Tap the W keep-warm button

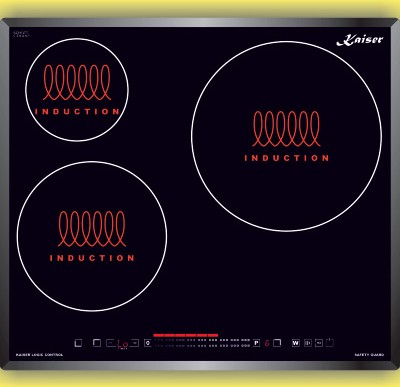[x=296, y=343]
